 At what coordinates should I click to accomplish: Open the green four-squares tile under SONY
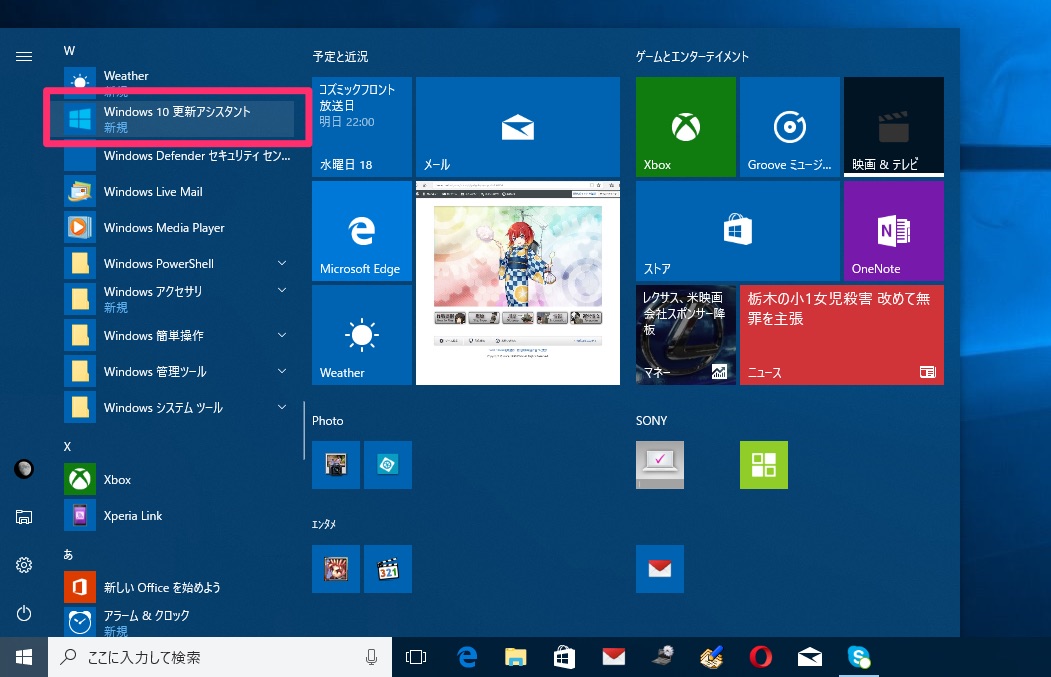(763, 465)
